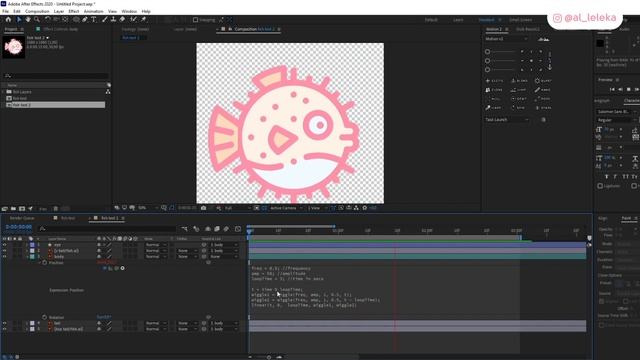Select the Type tool

(93, 20)
